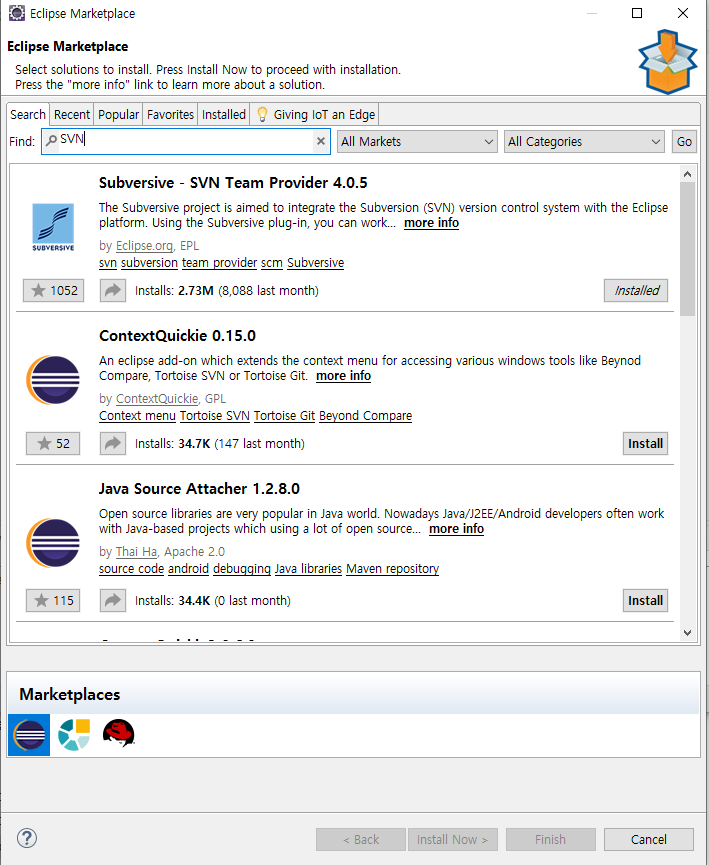Click the results list scrollbar thumb
Screen dimensions: 709x865
687,249
